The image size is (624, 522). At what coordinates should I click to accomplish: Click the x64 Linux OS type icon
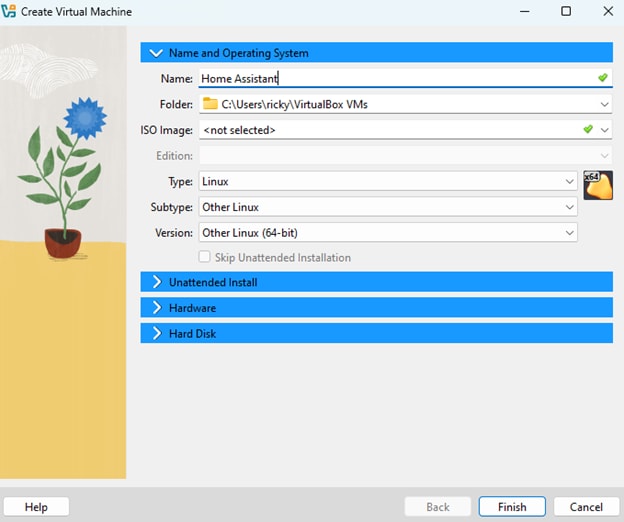coord(598,185)
